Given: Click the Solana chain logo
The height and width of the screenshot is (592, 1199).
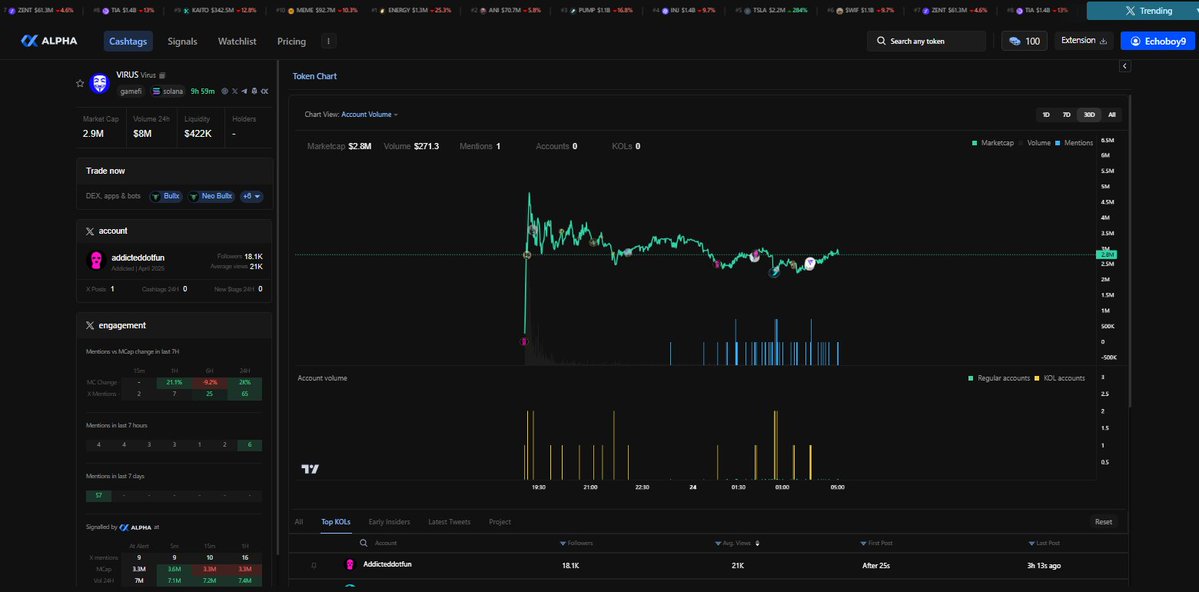Looking at the screenshot, I should [x=157, y=91].
